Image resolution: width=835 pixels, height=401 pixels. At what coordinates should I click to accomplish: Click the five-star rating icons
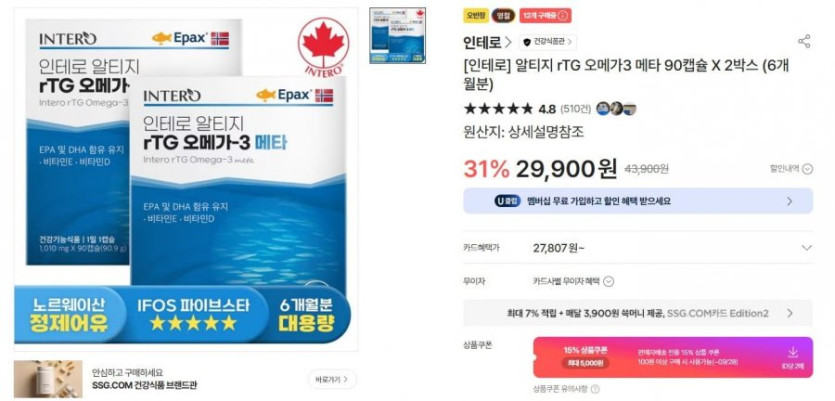[x=498, y=109]
